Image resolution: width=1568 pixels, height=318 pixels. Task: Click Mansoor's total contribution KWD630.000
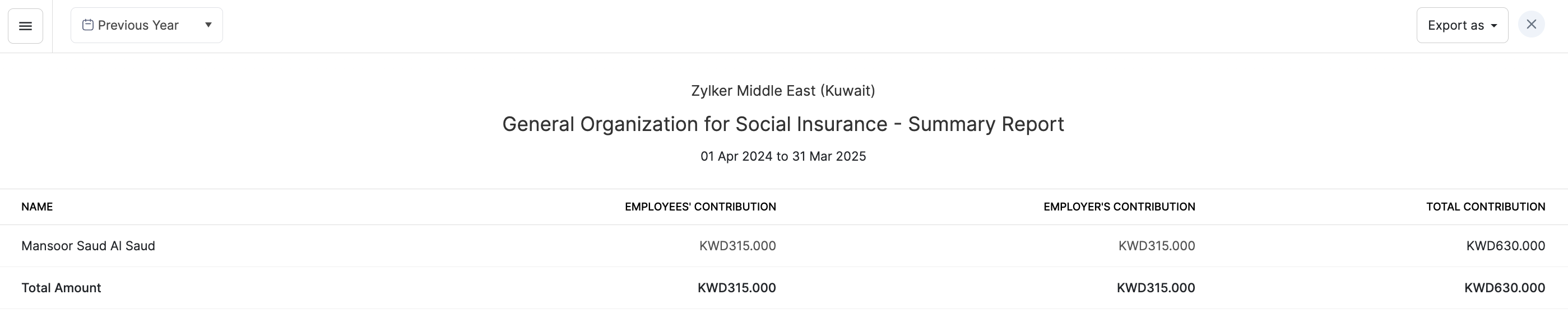[x=1505, y=246]
